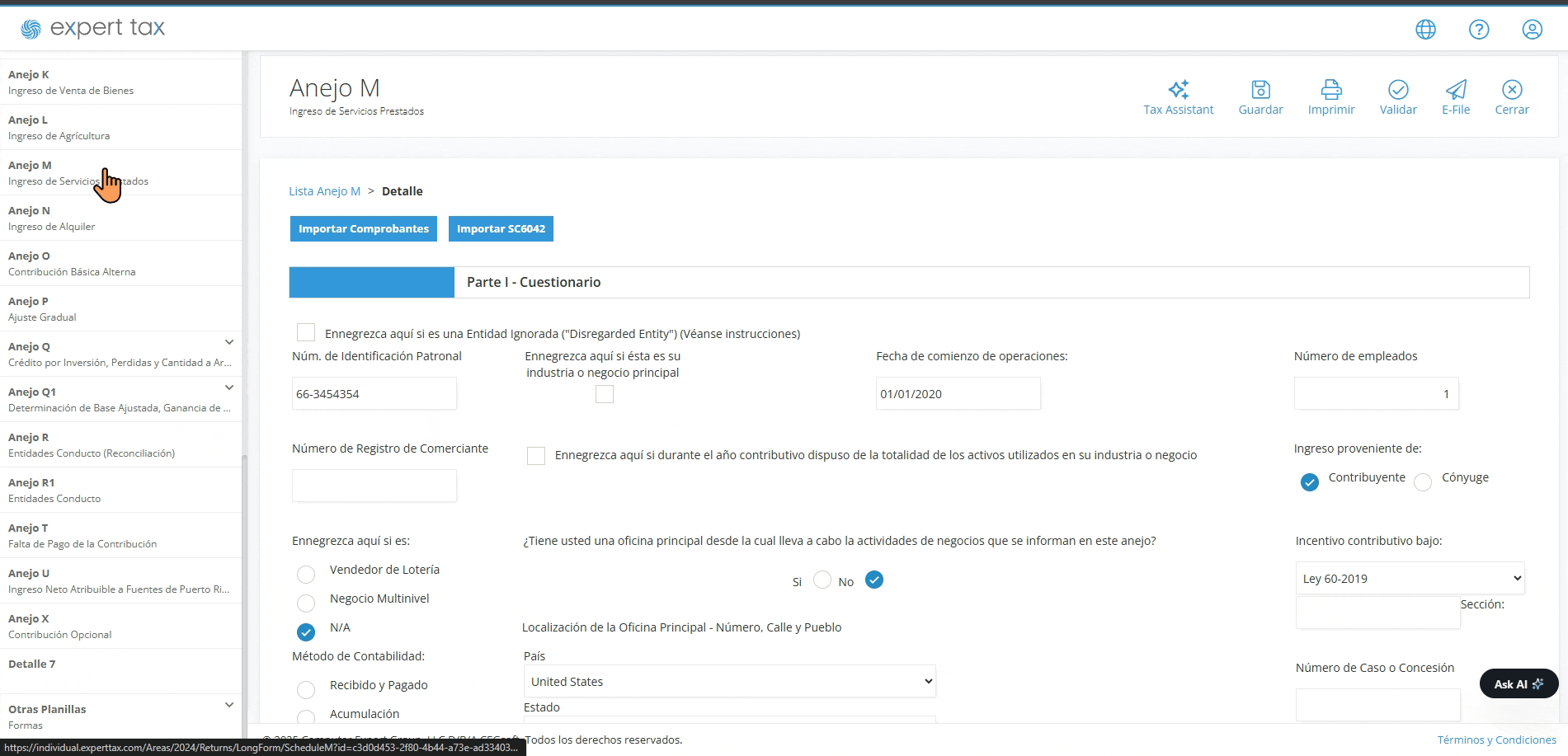This screenshot has height=756, width=1568.
Task: Click the Número de Registro de Comerciante field
Action: point(374,486)
